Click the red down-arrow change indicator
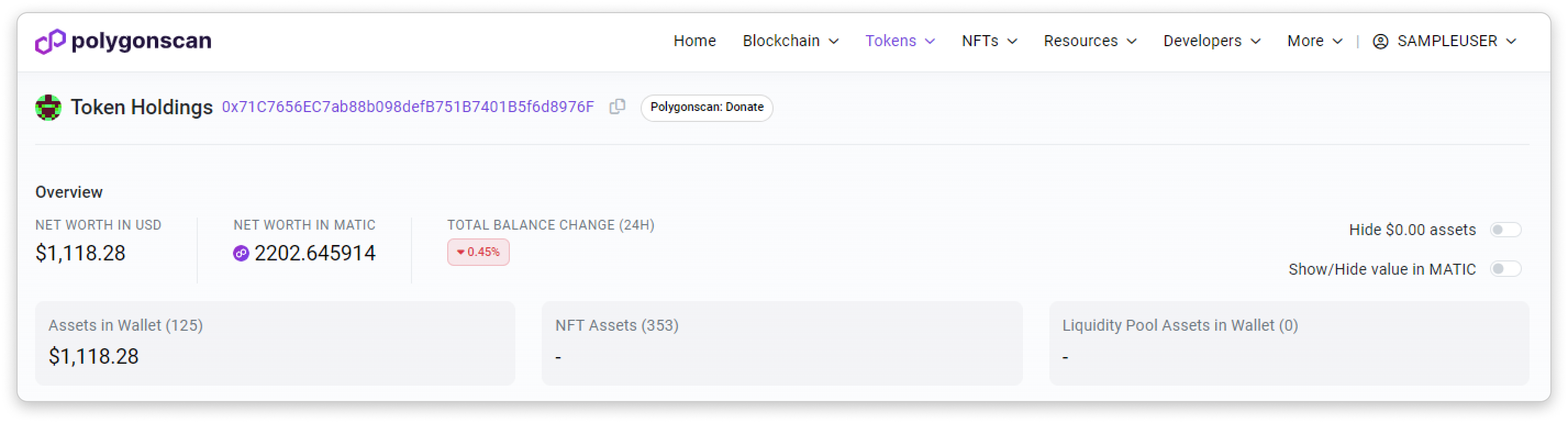 (461, 252)
